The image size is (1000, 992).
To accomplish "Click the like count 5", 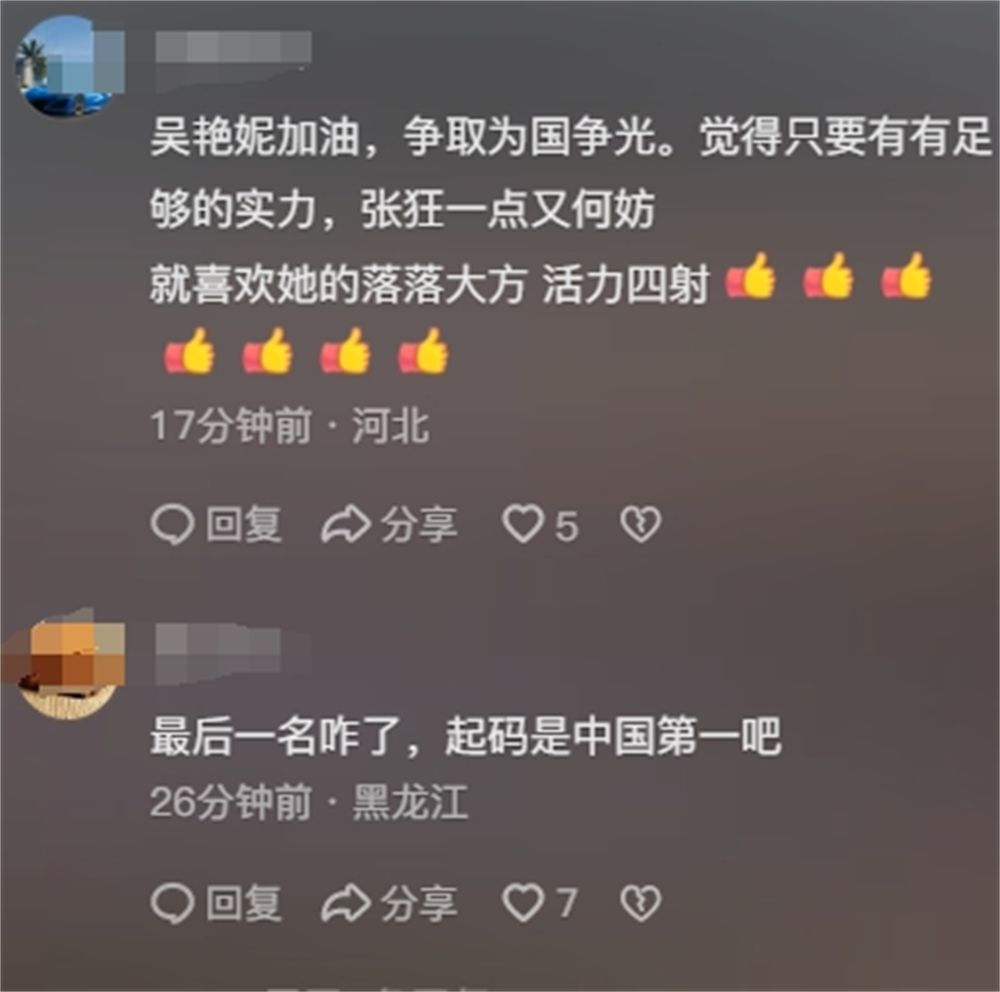I will tap(567, 527).
